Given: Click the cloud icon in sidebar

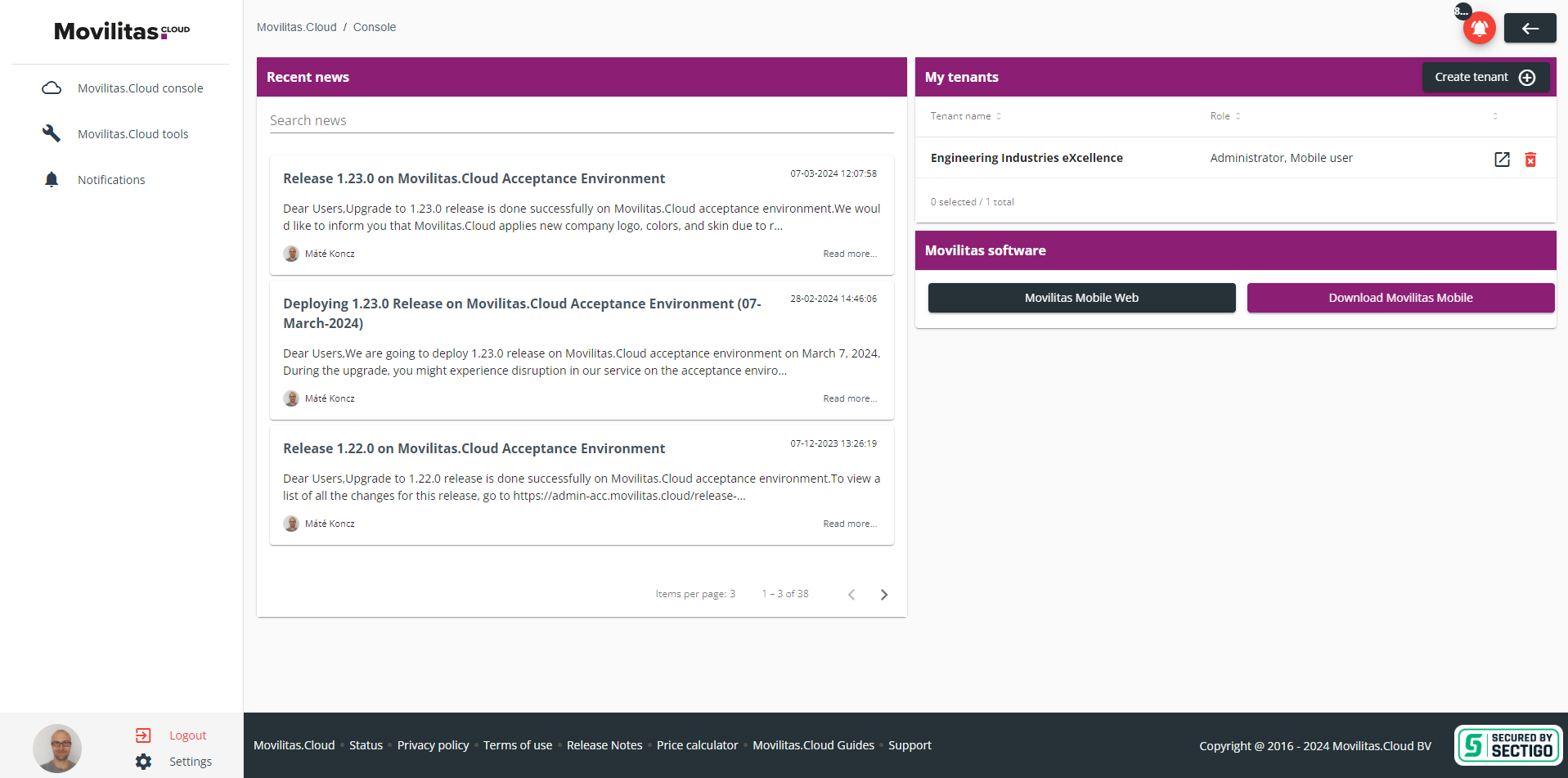Looking at the screenshot, I should click(x=52, y=88).
